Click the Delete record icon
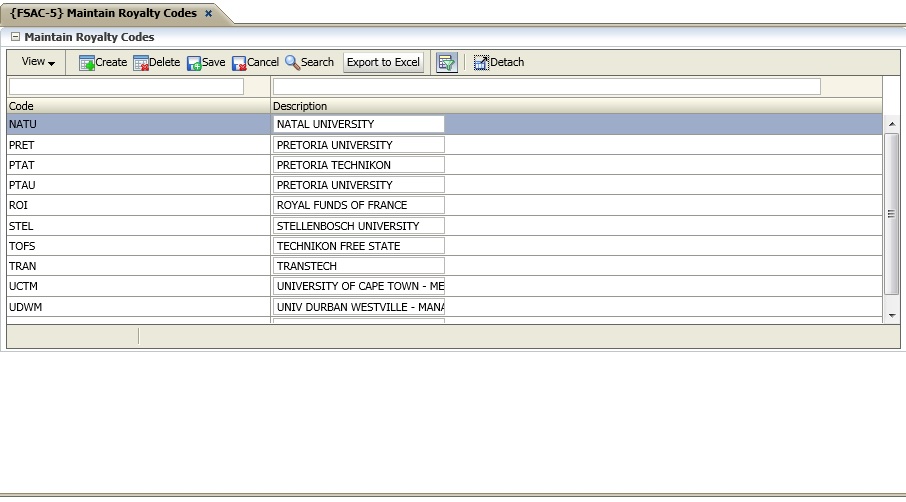The height and width of the screenshot is (502, 906). tap(141, 63)
